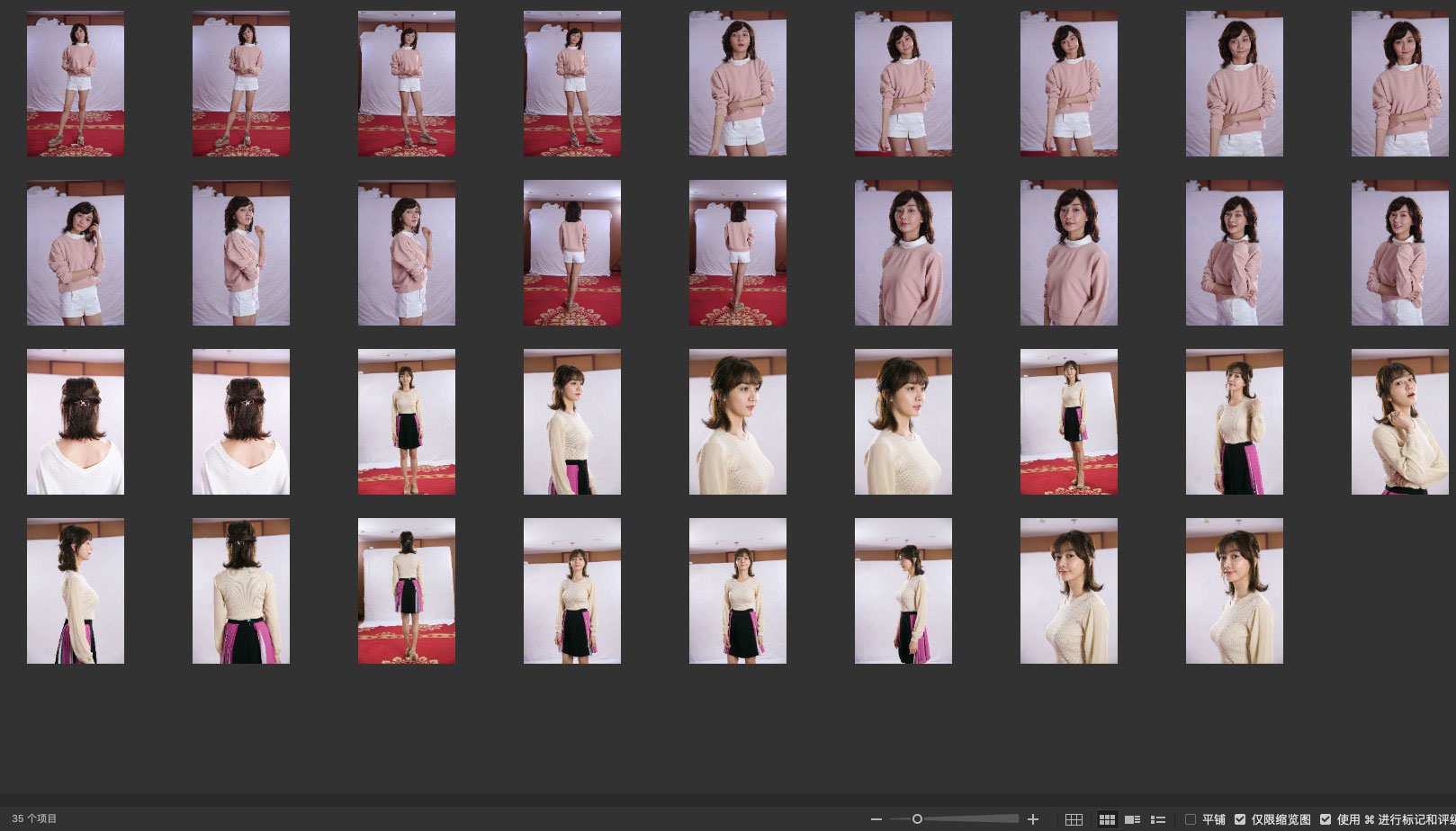Switch to details view layout

point(1133,819)
